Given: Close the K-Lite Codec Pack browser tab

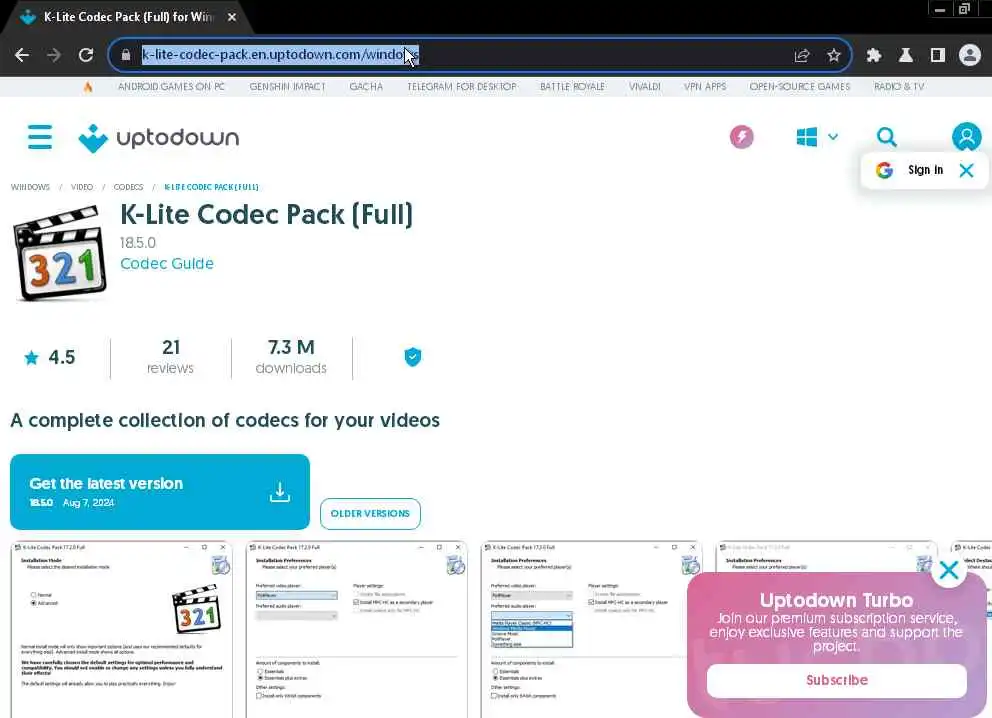Looking at the screenshot, I should click(x=232, y=17).
